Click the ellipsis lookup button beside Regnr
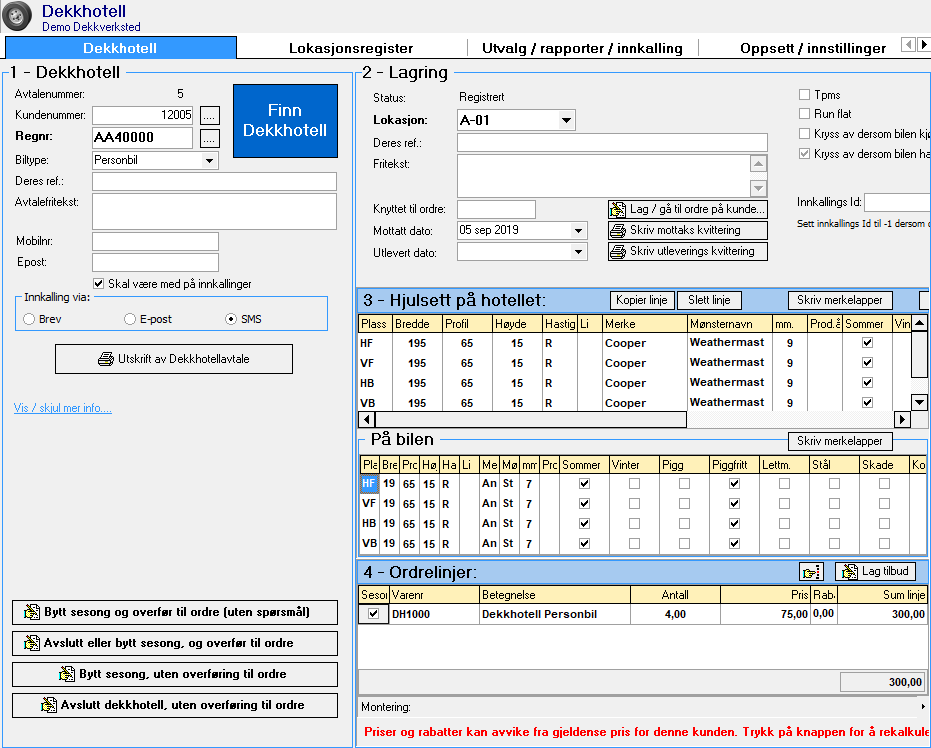This screenshot has height=748, width=931. click(209, 138)
